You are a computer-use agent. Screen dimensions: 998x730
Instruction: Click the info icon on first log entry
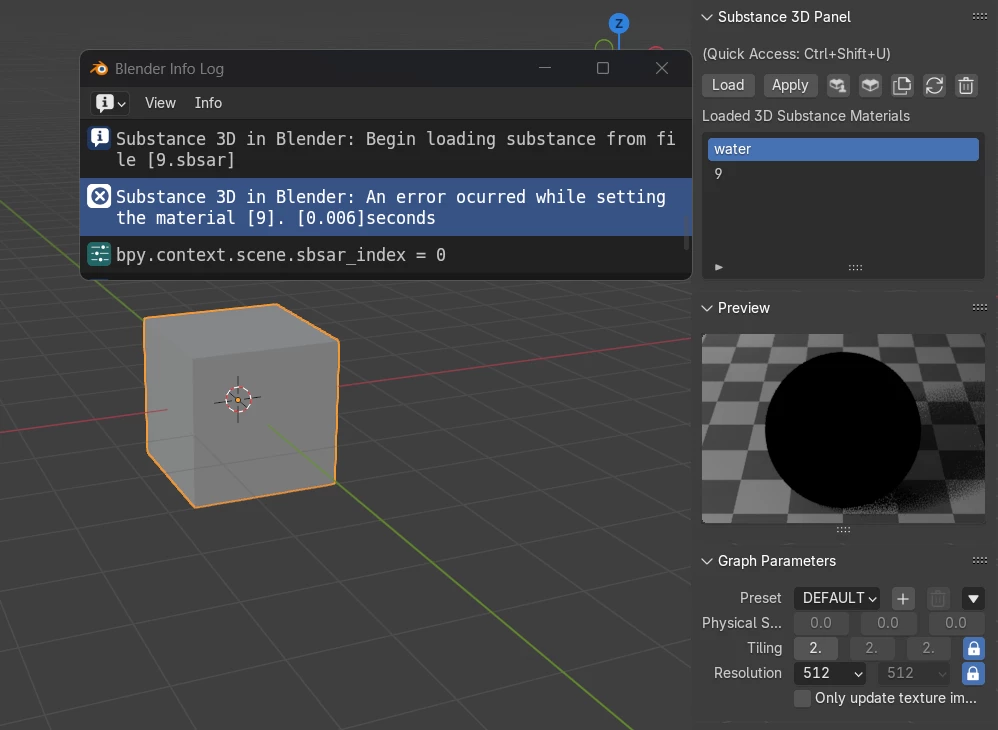(99, 137)
